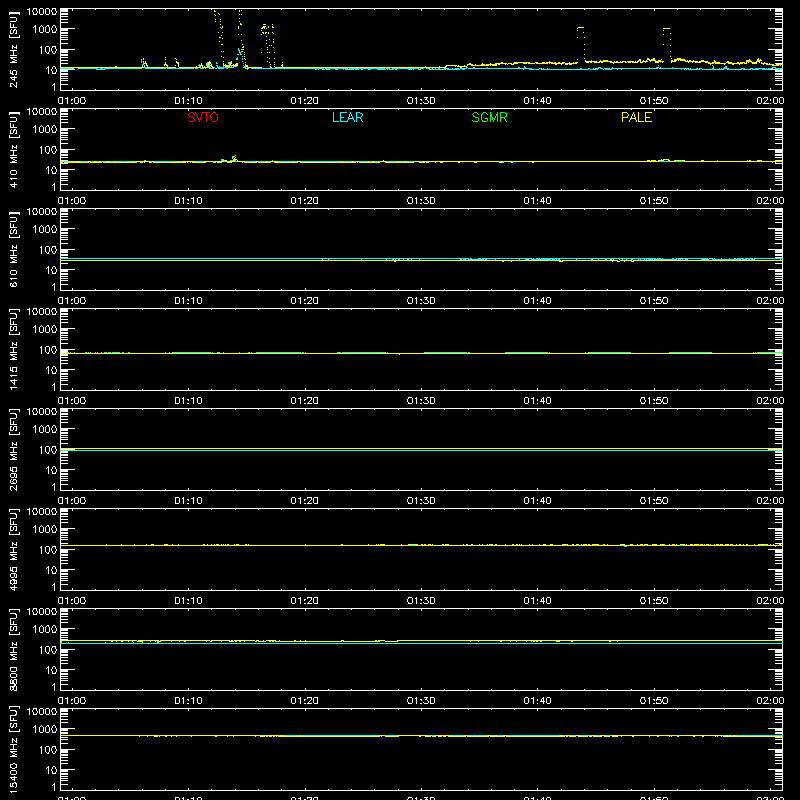This screenshot has width=800, height=800.
Task: Select the 15400 MHz [SFU] axis title
Action: point(14,749)
